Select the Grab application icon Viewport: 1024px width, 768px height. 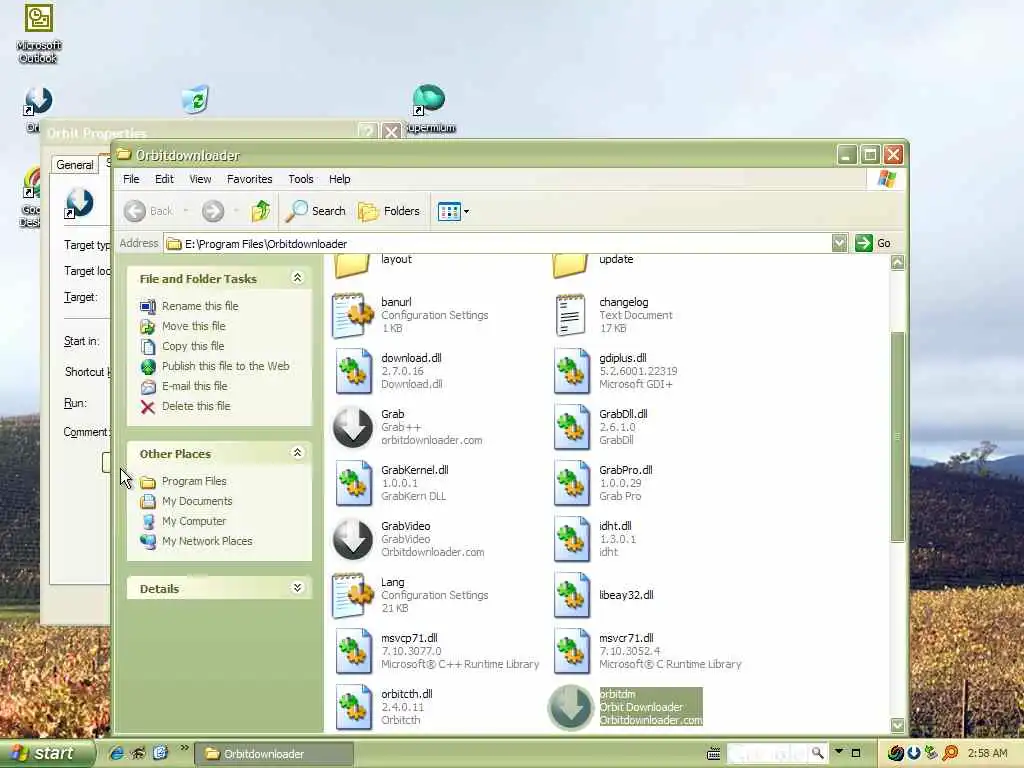(353, 427)
